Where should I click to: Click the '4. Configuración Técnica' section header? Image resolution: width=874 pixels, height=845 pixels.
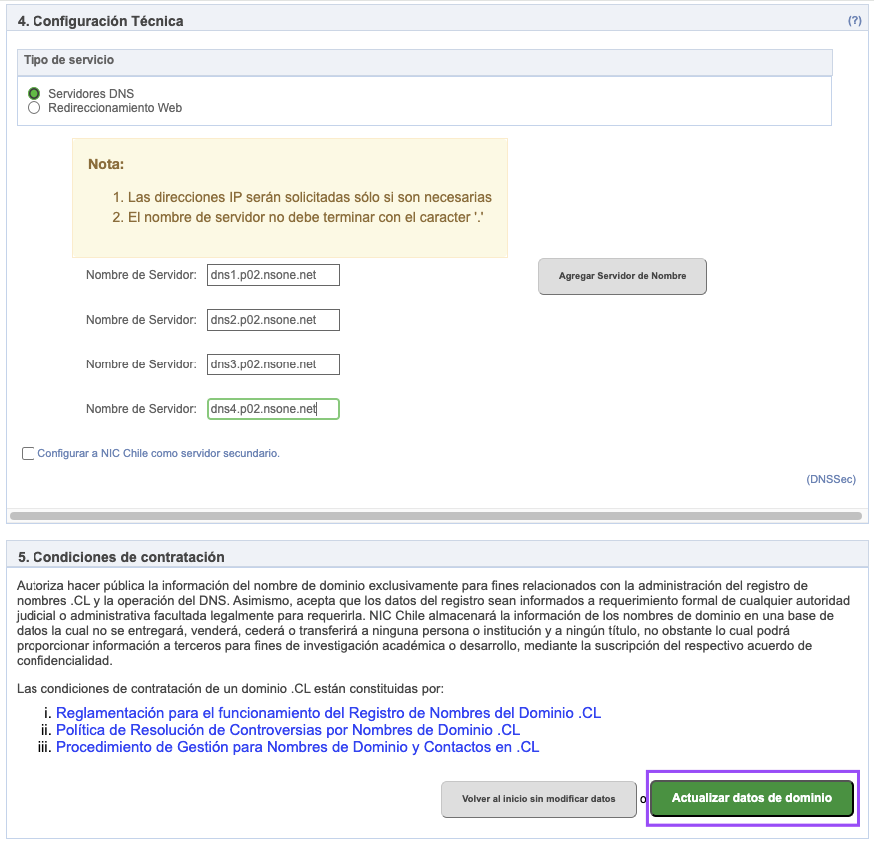100,21
